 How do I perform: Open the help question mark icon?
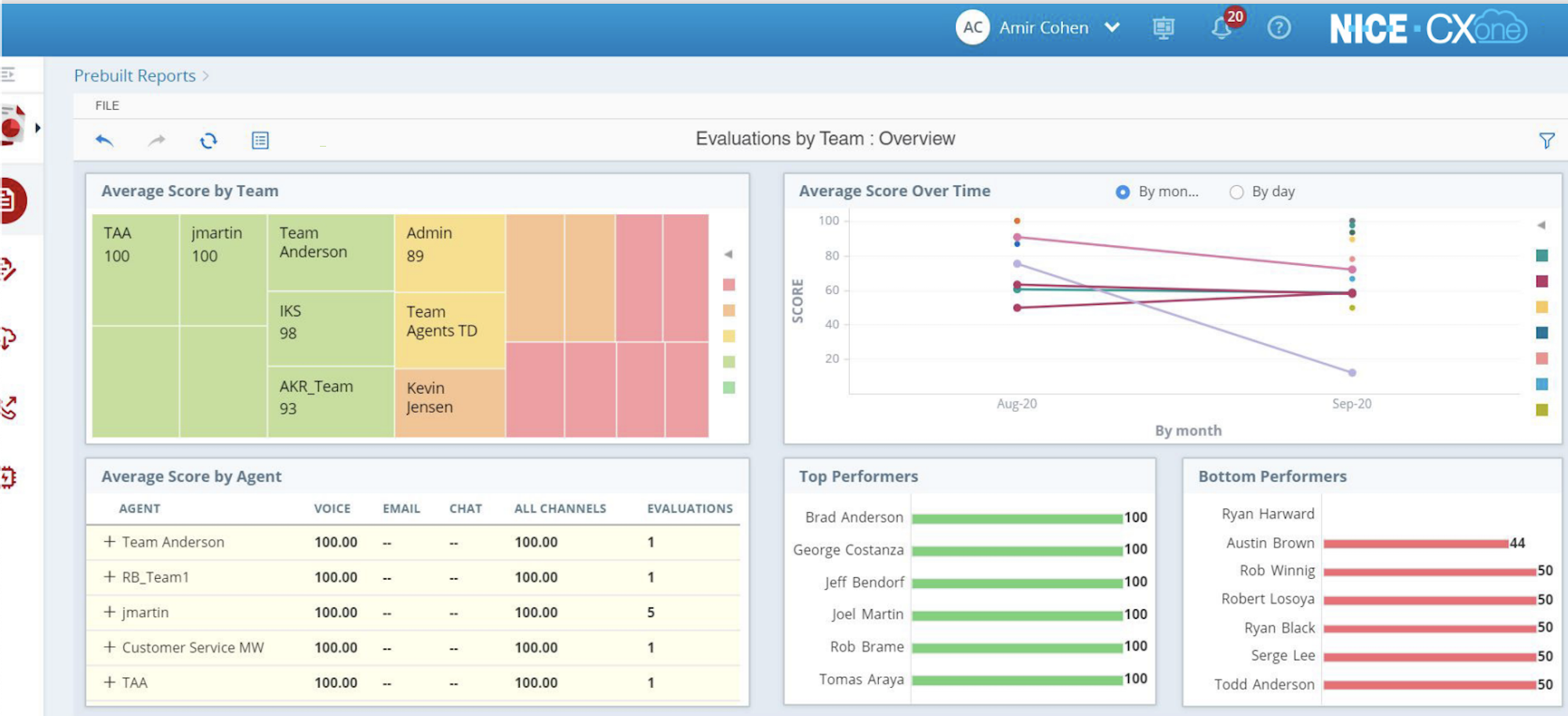(x=1279, y=28)
